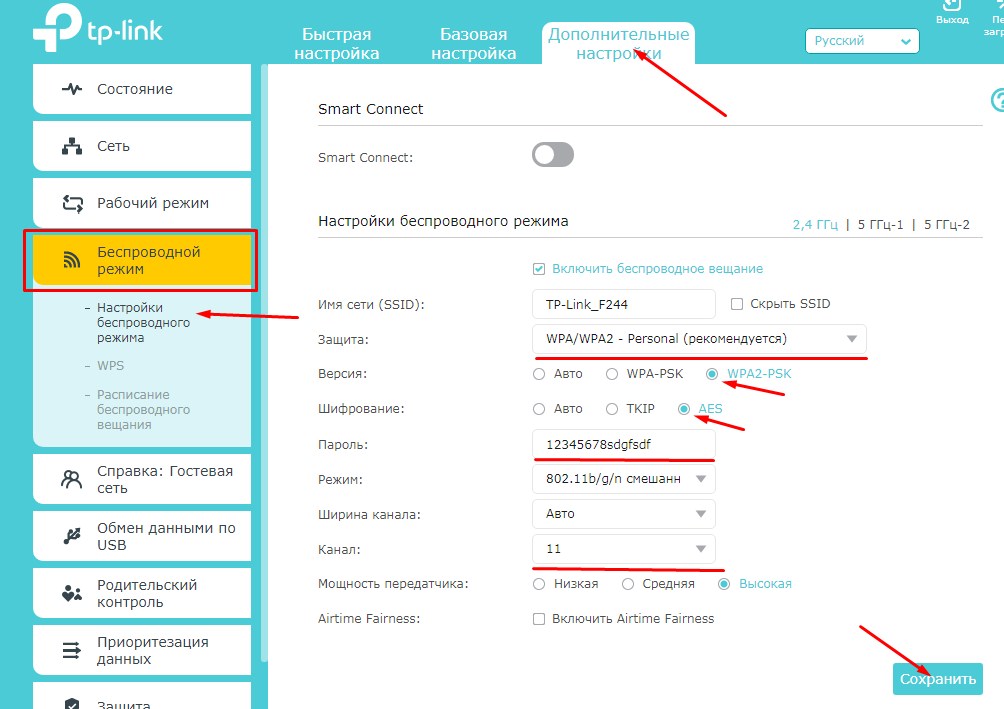1004x709 pixels.
Task: Open the Защита security type dropdown
Action: click(x=699, y=339)
